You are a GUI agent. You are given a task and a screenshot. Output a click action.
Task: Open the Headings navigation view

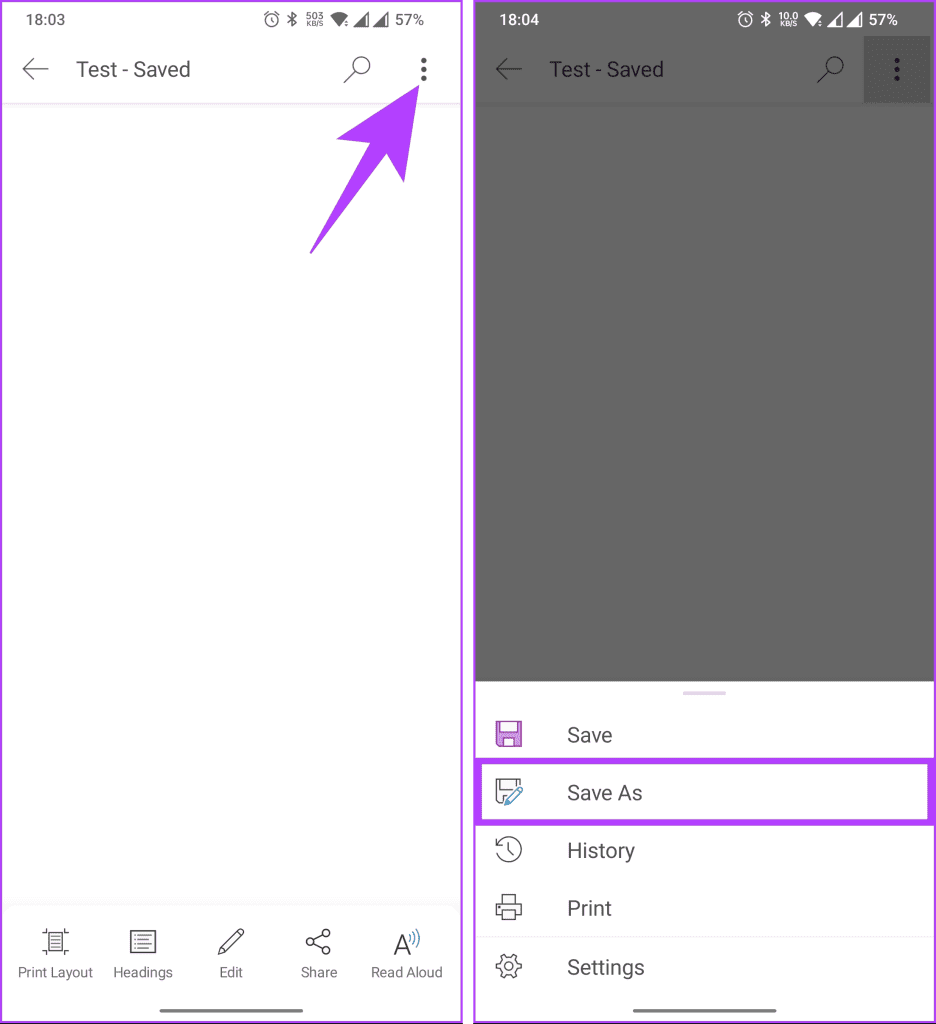coord(143,953)
